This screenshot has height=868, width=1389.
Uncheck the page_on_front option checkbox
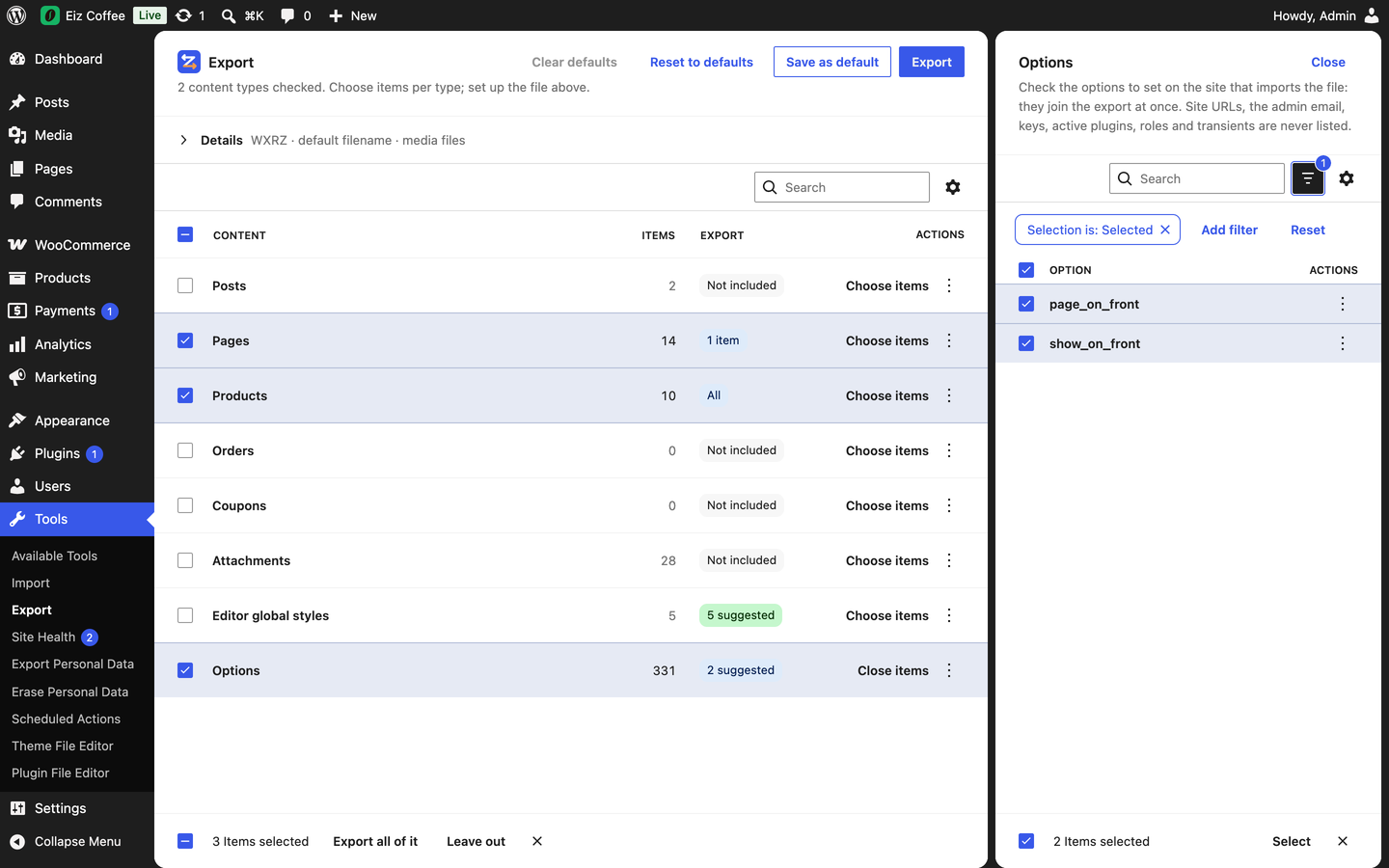tap(1026, 304)
